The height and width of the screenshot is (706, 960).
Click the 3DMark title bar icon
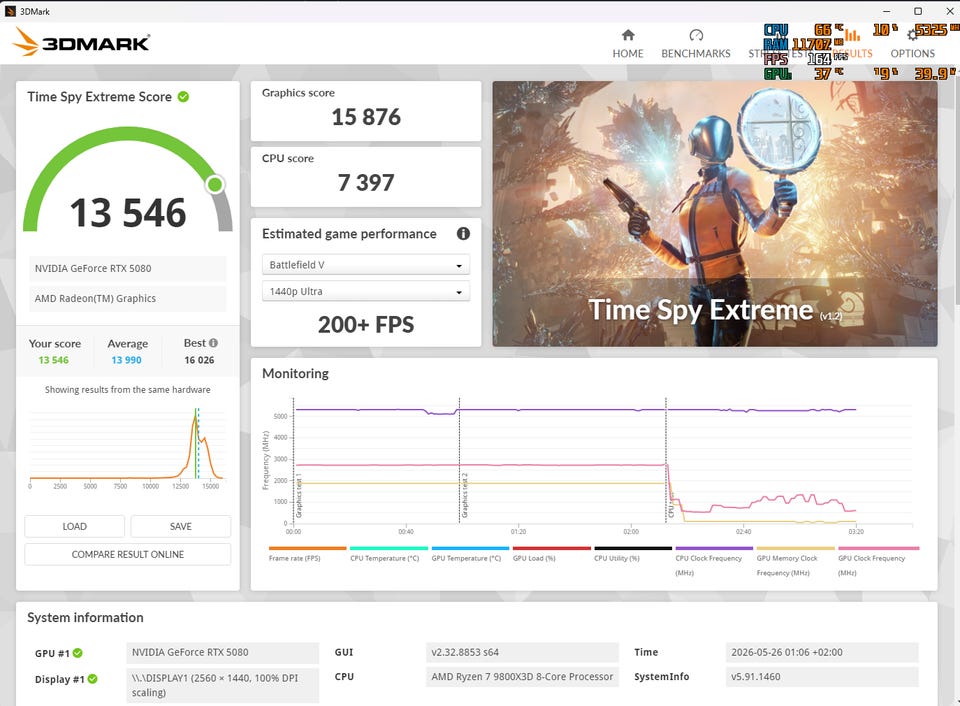(10, 11)
